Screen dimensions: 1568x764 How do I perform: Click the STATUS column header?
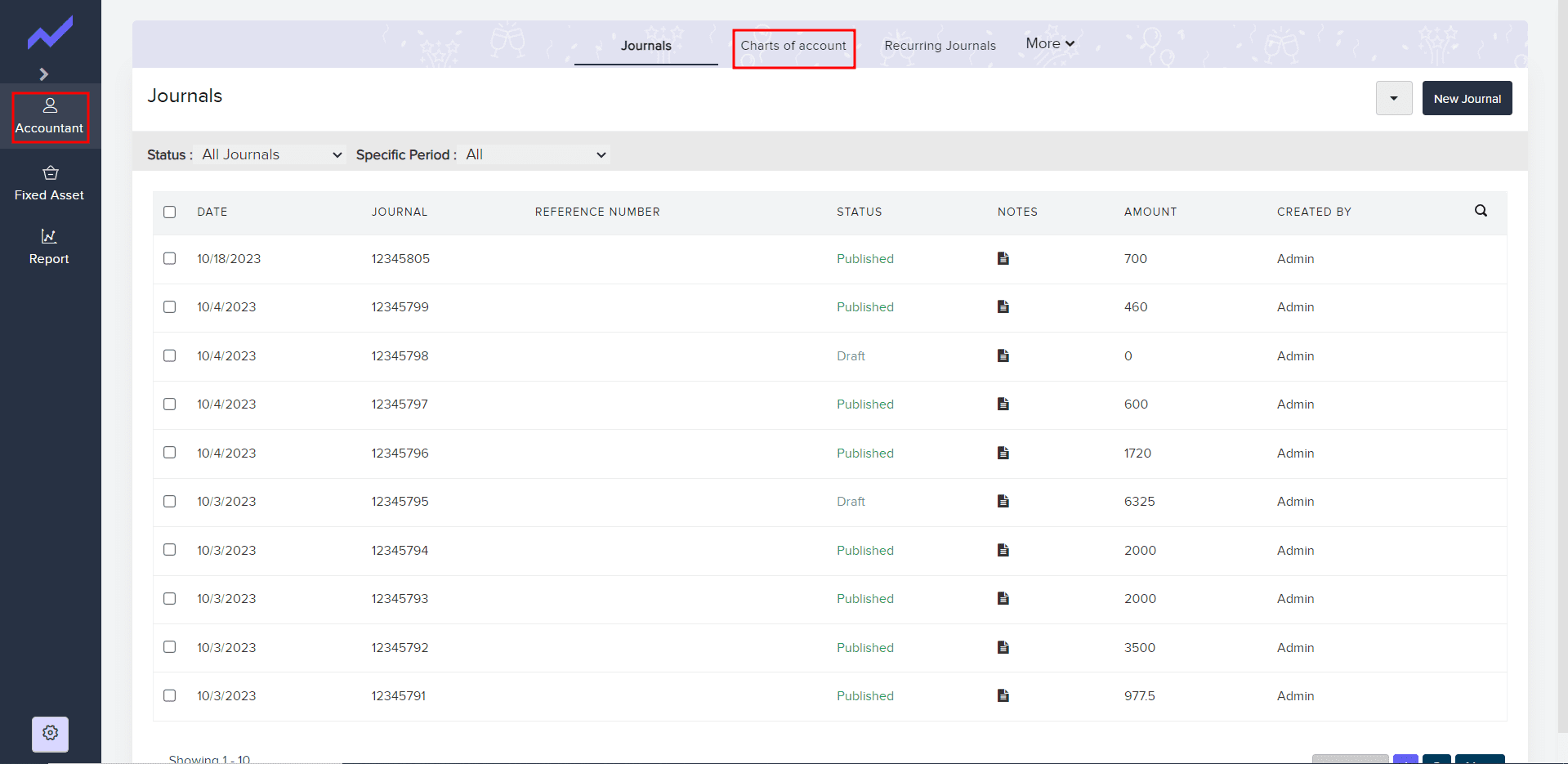click(860, 212)
